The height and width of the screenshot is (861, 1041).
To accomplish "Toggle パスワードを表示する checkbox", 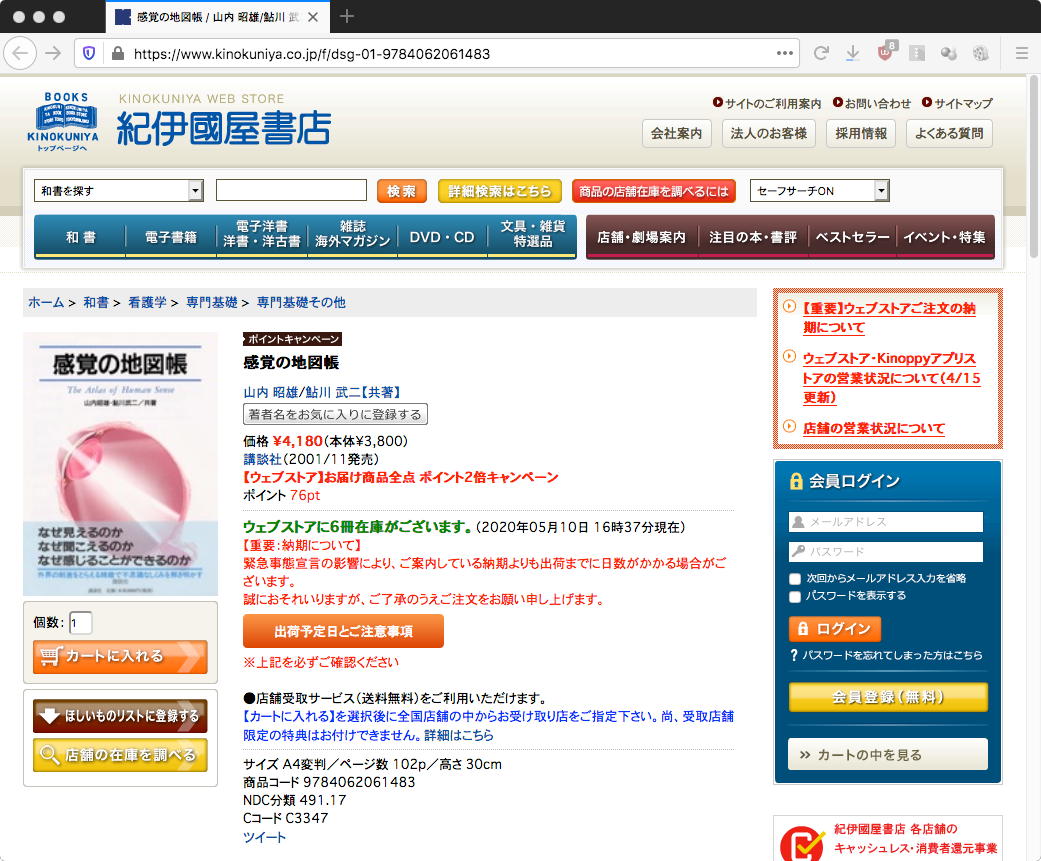I will coord(795,596).
